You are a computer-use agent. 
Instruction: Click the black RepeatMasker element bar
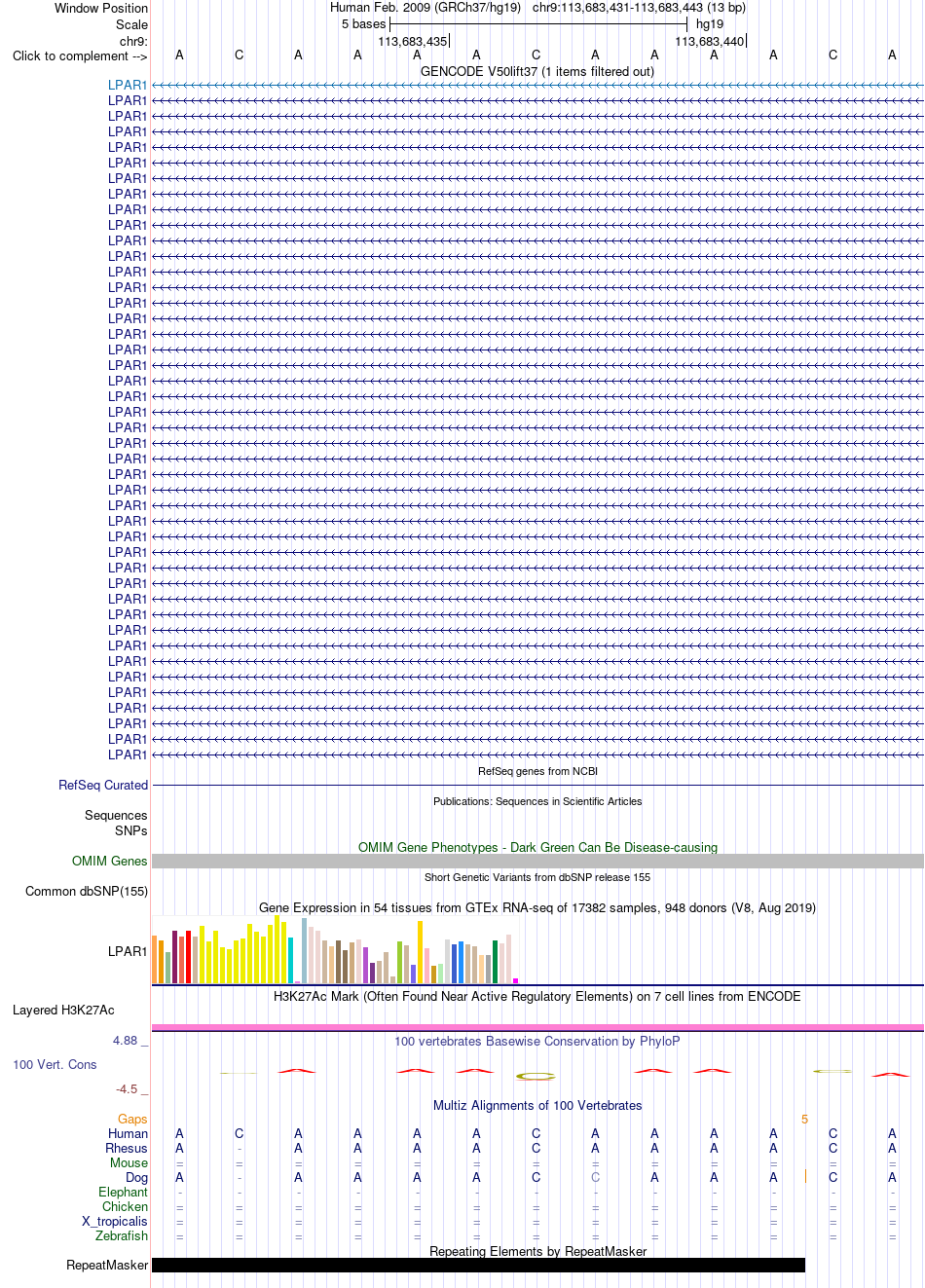pyautogui.click(x=478, y=1265)
